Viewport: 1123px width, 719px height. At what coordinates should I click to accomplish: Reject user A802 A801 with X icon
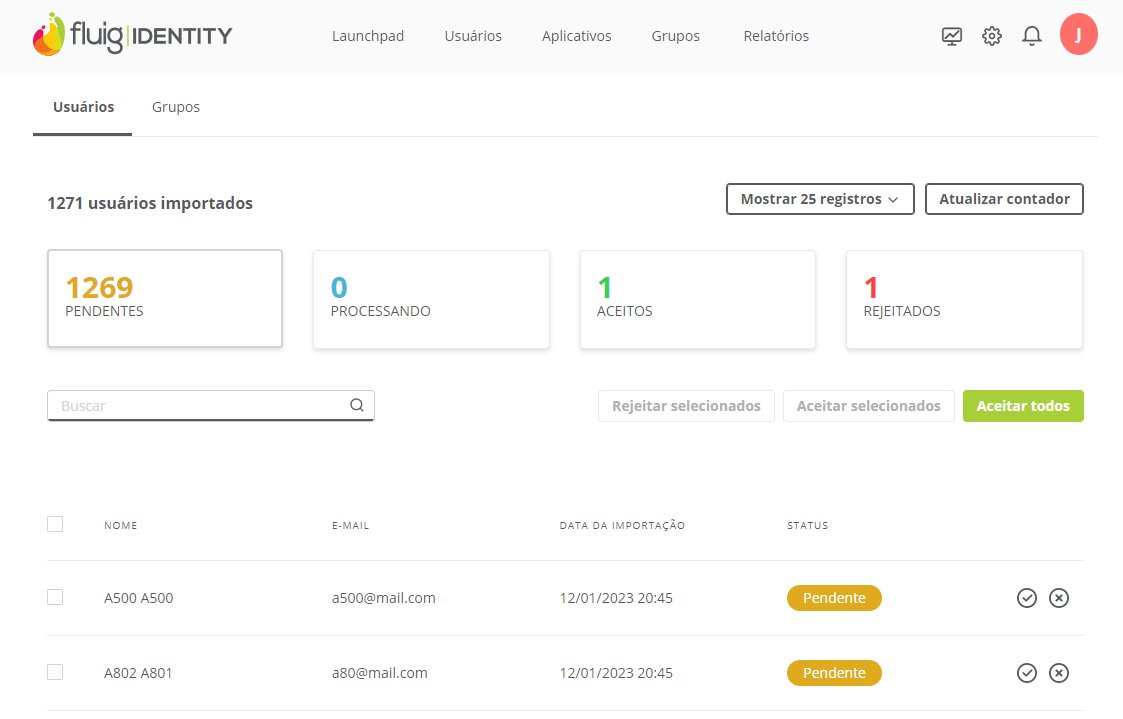pos(1059,673)
